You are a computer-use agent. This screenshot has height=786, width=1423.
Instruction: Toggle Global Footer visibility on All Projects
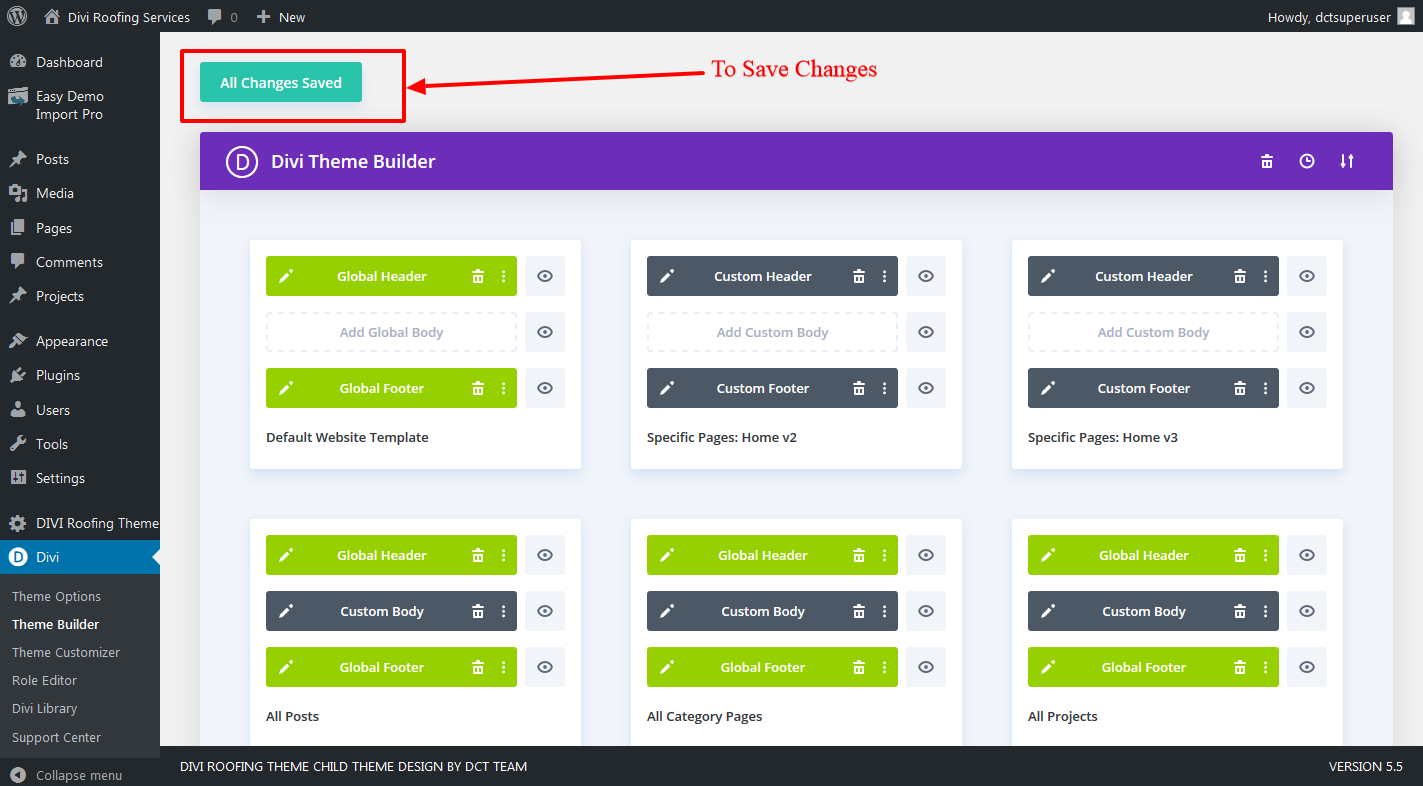(x=1307, y=667)
